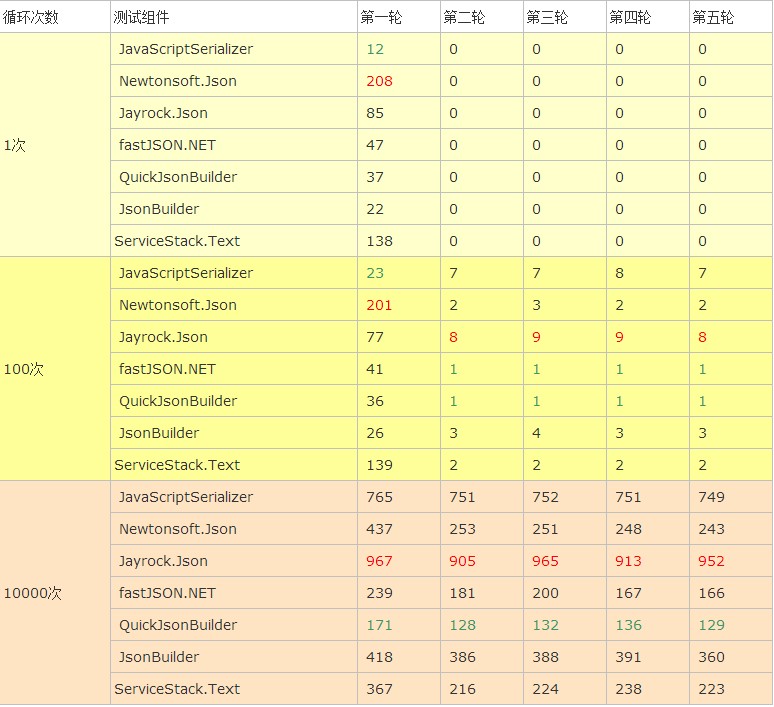Click value 224 in ServiceStack.Text row

pyautogui.click(x=545, y=689)
